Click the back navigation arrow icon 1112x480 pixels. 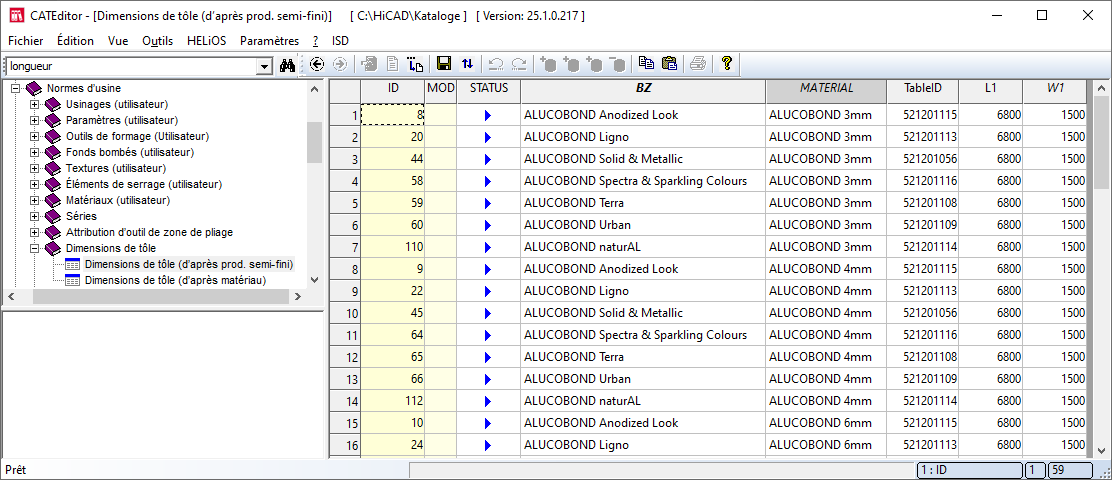(317, 64)
